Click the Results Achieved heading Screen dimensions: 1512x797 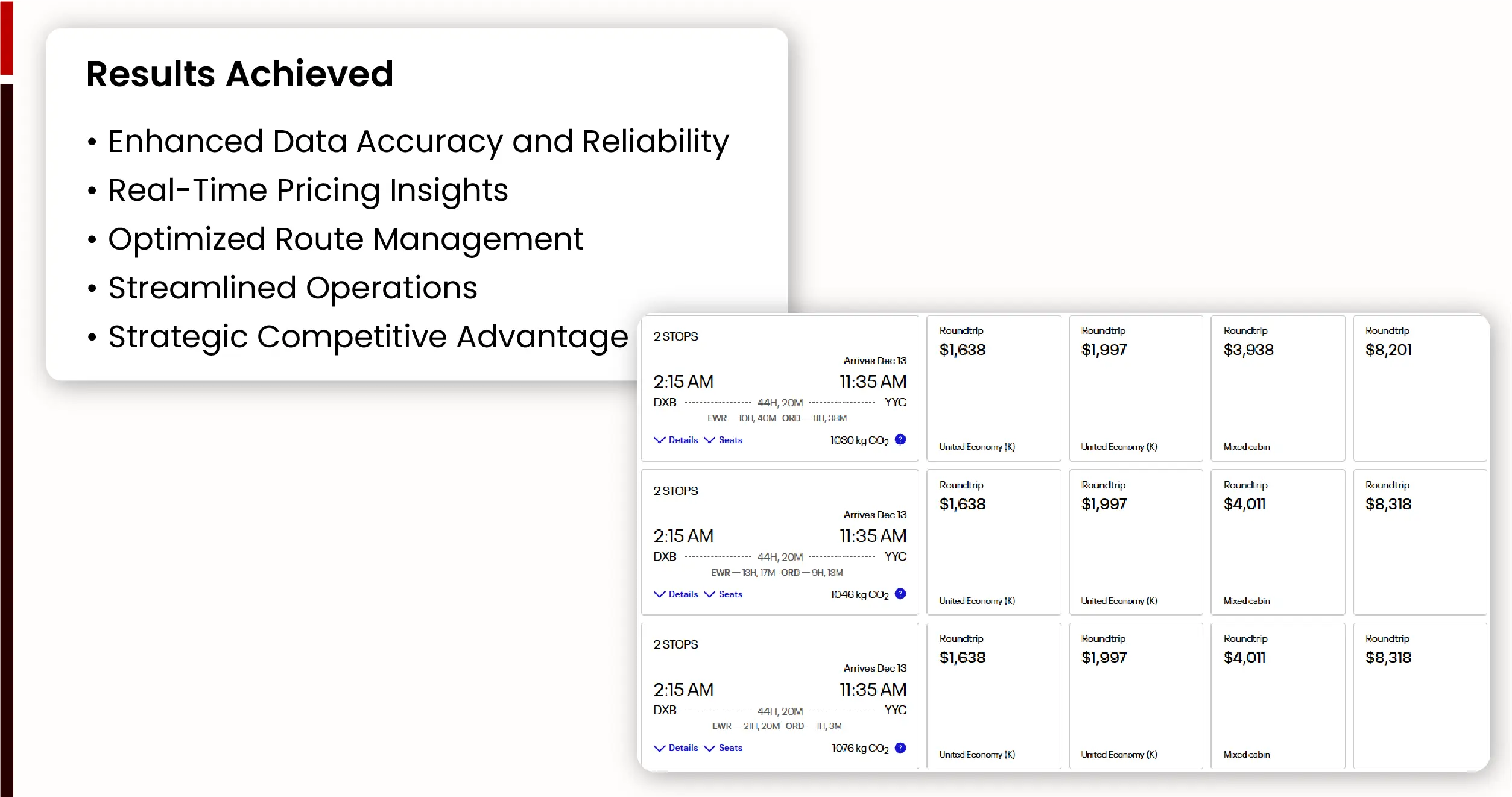[x=240, y=74]
